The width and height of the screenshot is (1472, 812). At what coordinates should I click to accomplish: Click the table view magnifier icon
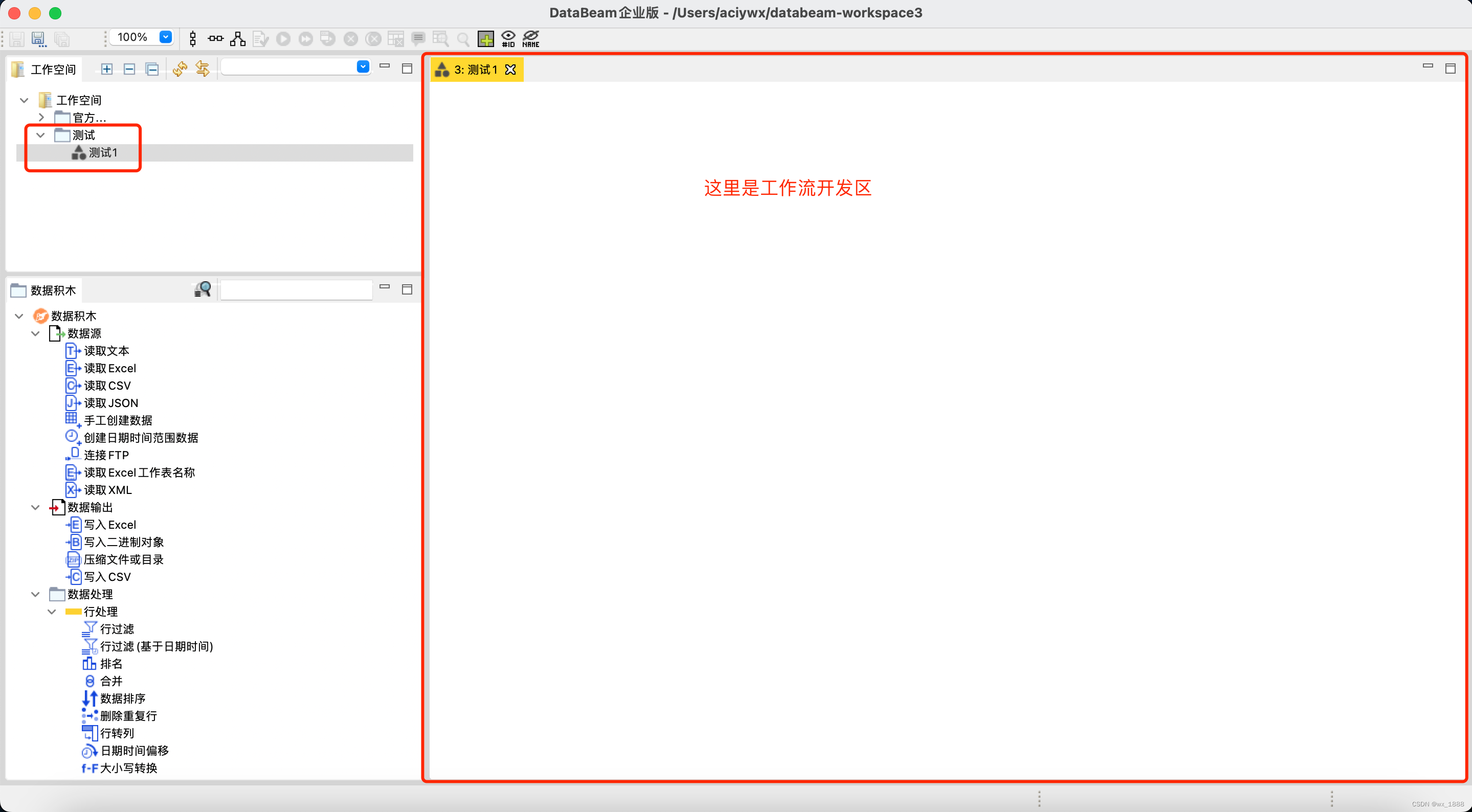point(440,38)
